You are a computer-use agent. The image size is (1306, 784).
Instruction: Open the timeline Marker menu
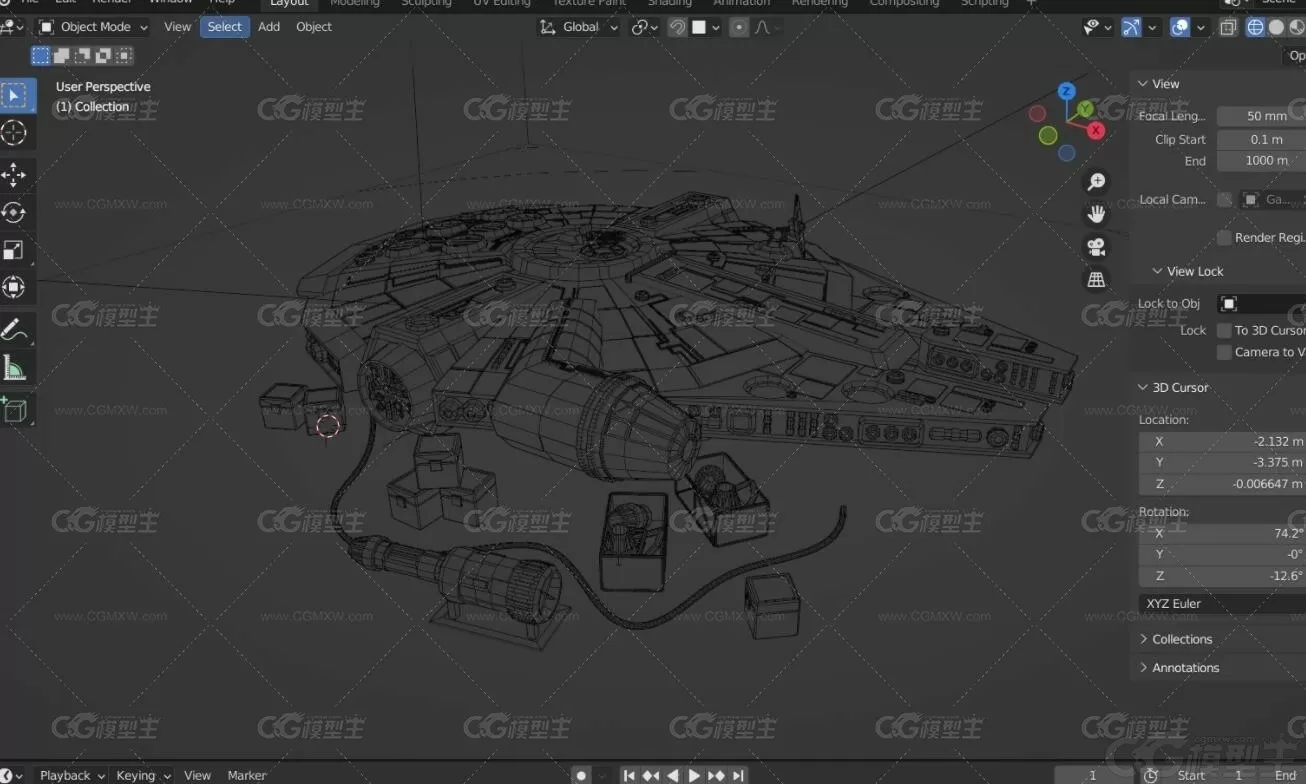point(247,775)
